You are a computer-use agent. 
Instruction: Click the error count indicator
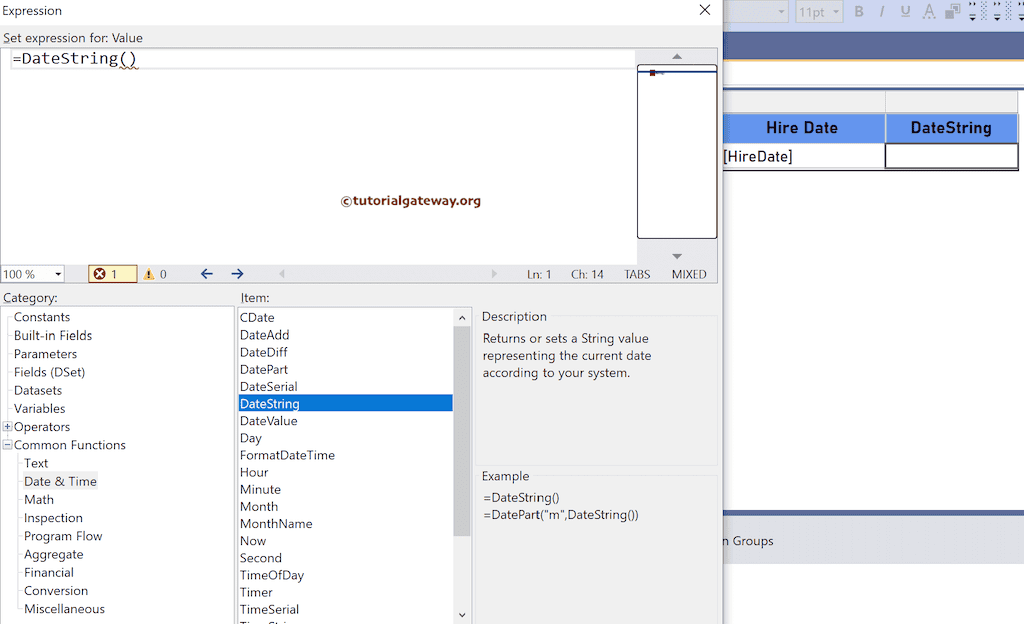(110, 273)
